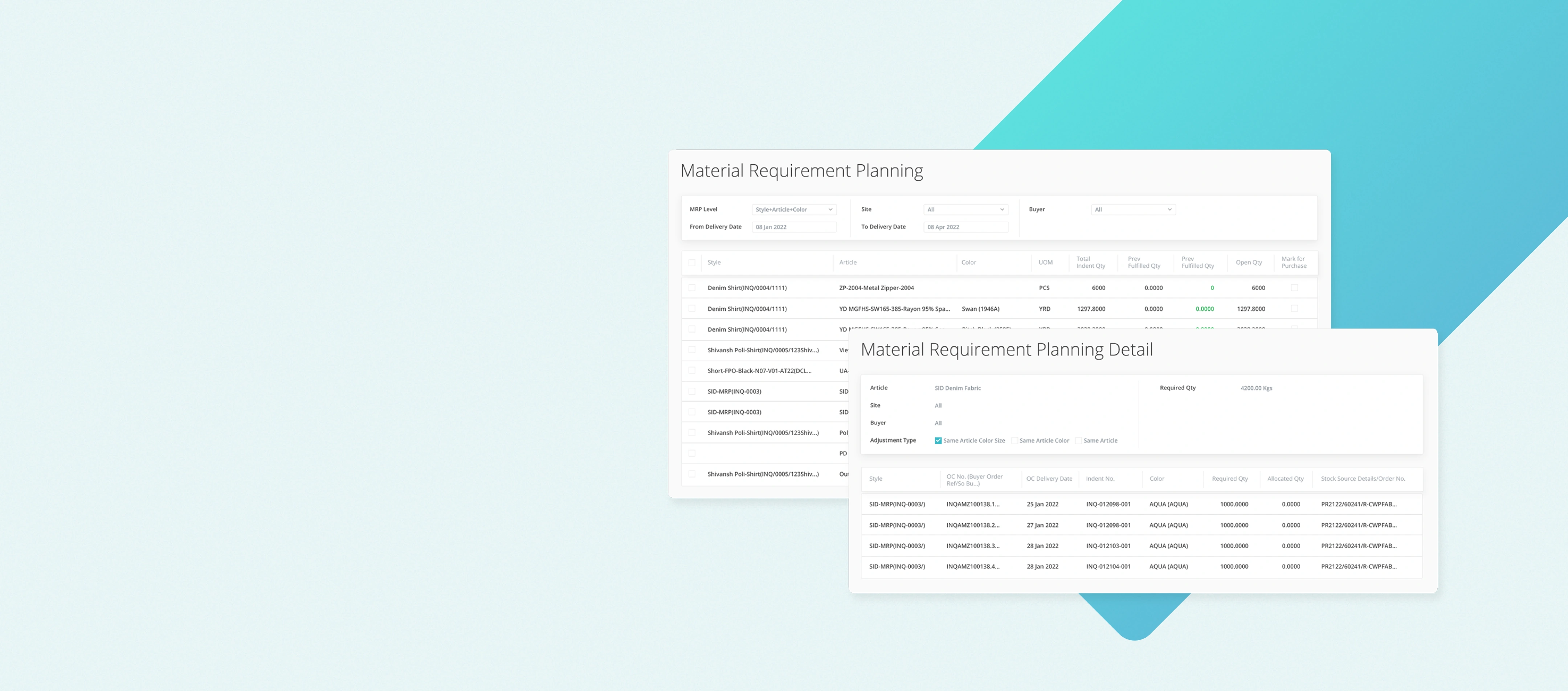Check the Short-FPO-Black-N07 row checkbox
The width and height of the screenshot is (1568, 691).
(691, 370)
